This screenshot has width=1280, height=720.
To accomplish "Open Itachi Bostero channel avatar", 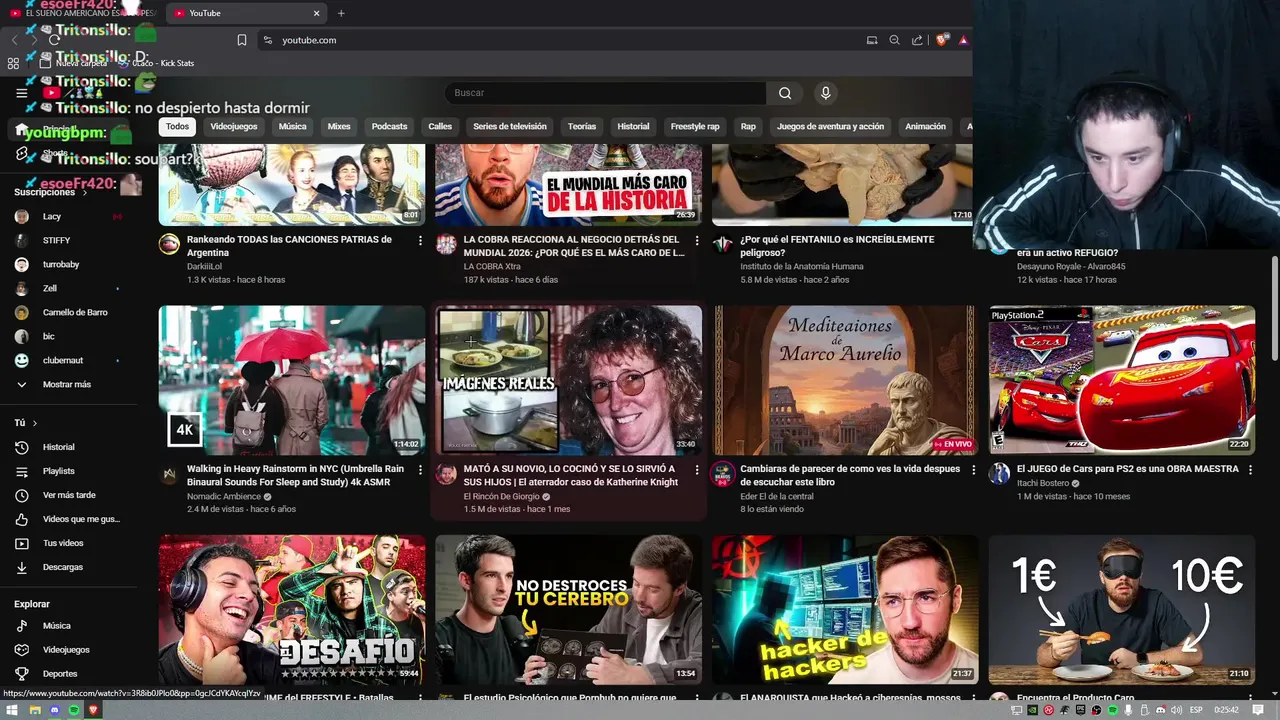I will pyautogui.click(x=999, y=473).
